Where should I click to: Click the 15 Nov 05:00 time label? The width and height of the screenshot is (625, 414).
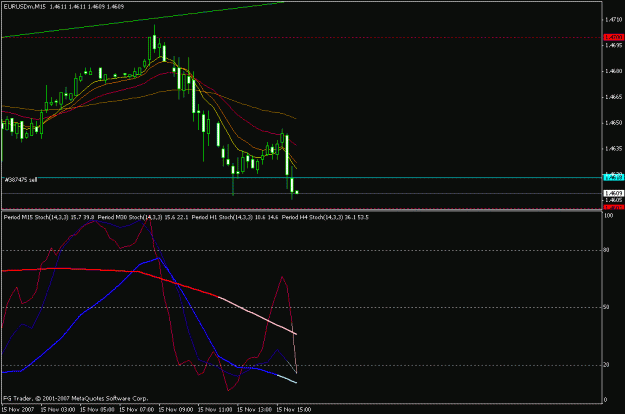[97, 410]
